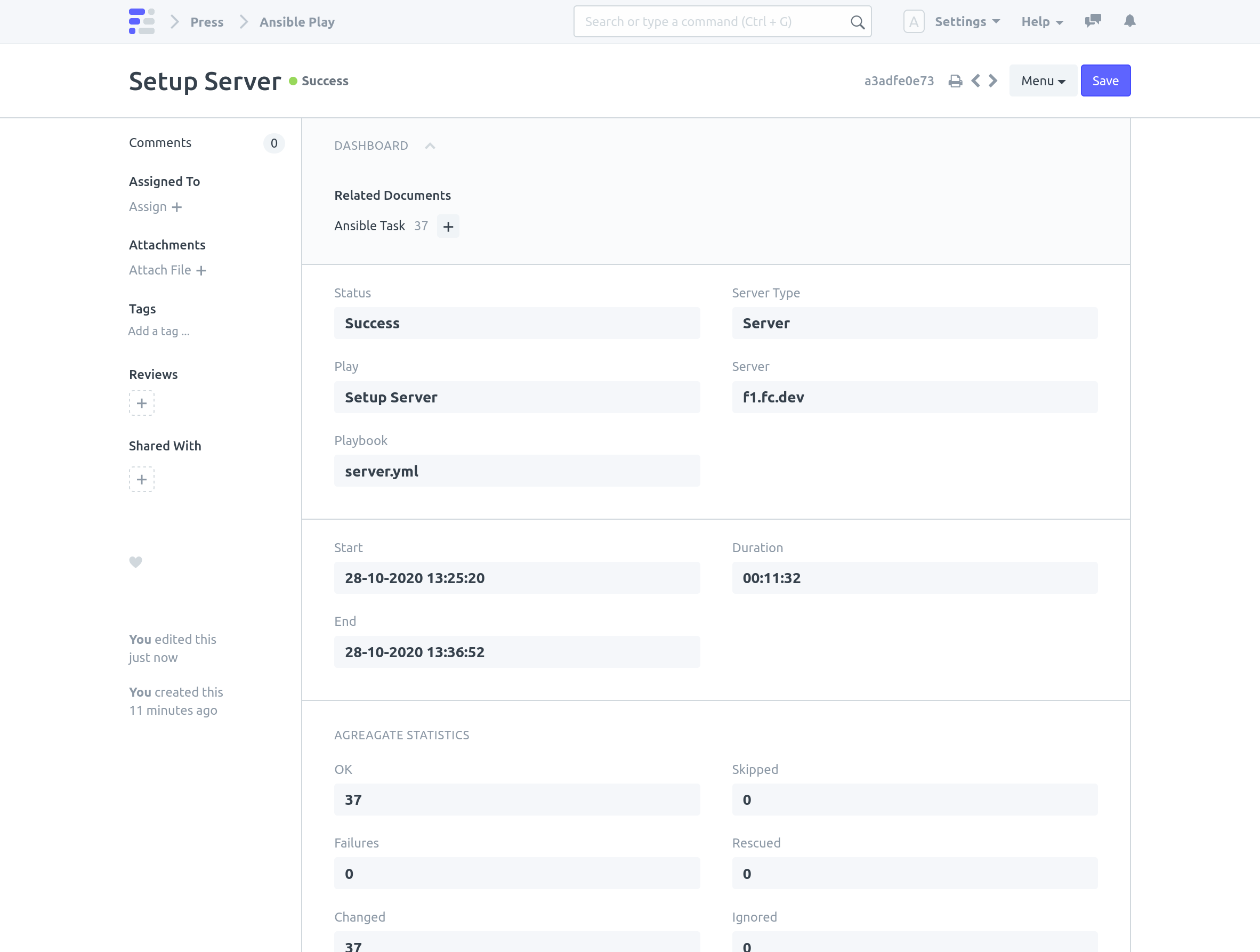
Task: Expand the Settings dropdown
Action: (967, 22)
